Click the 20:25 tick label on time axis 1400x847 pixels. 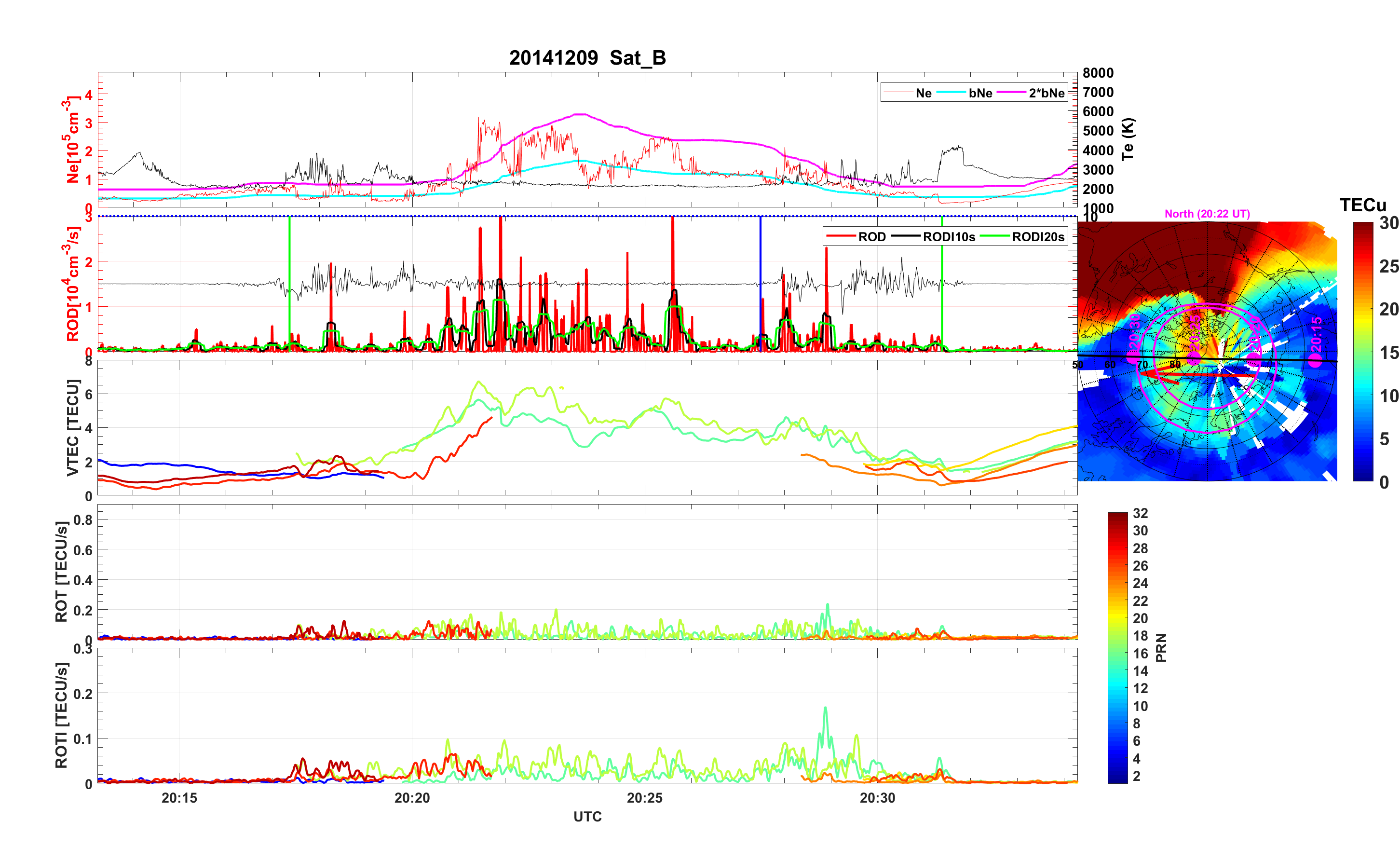click(x=644, y=798)
